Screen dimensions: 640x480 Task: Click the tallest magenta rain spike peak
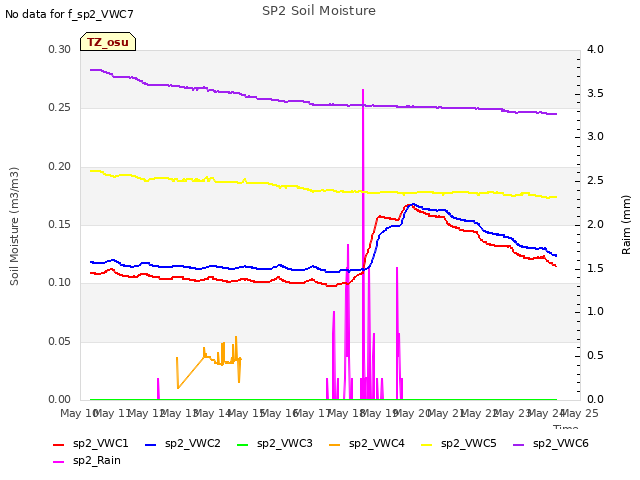pyautogui.click(x=363, y=90)
